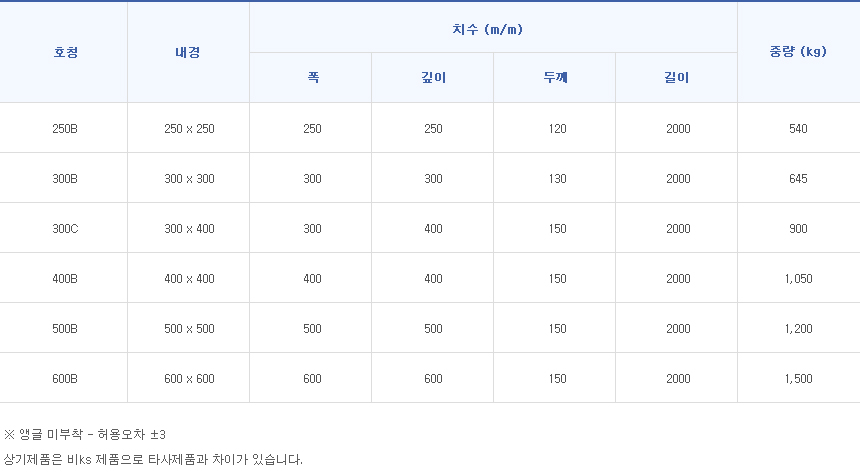860x472 pixels.
Task: Click the 길이 sub-header
Action: pyautogui.click(x=677, y=78)
